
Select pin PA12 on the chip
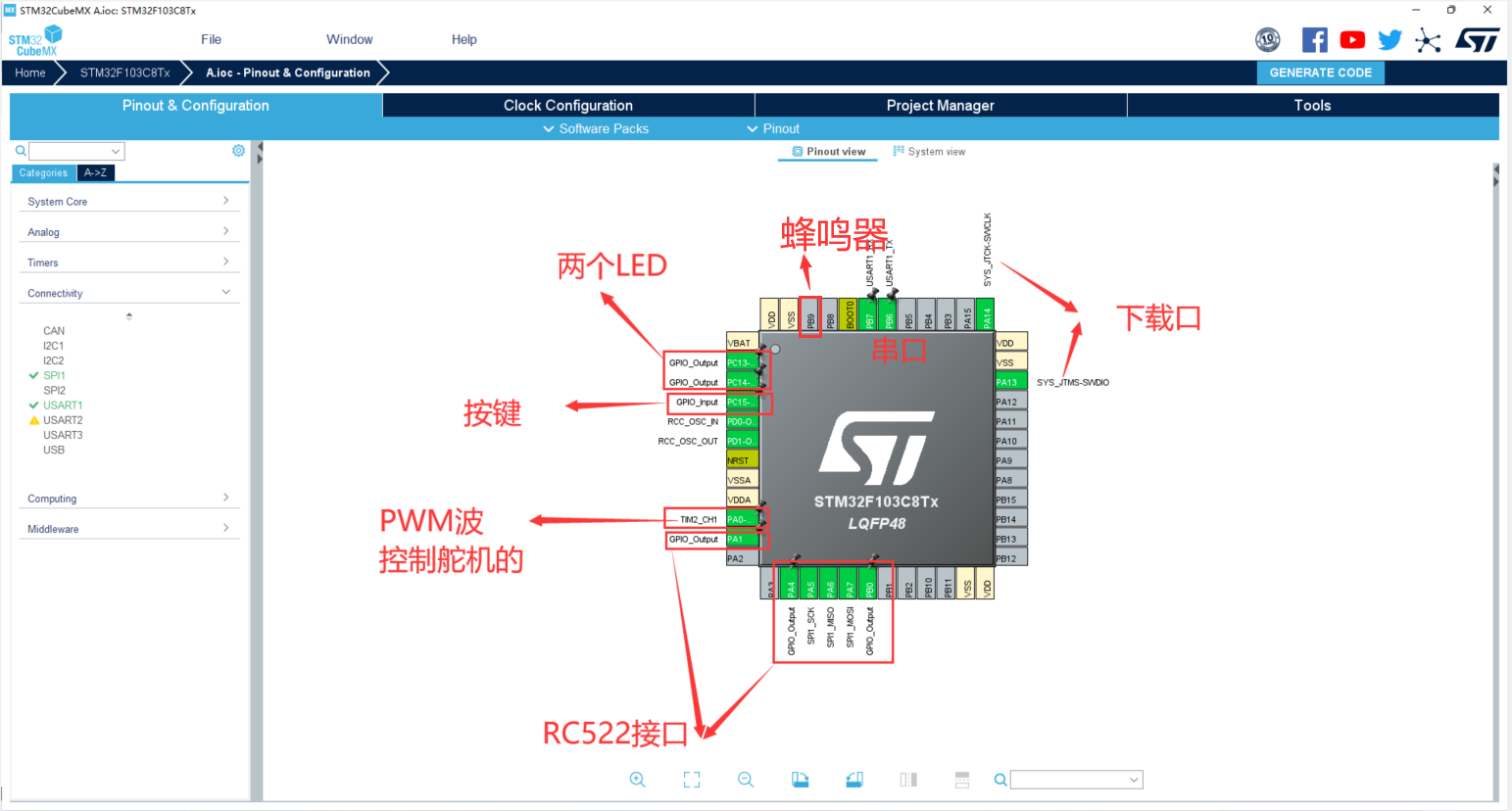click(1011, 402)
